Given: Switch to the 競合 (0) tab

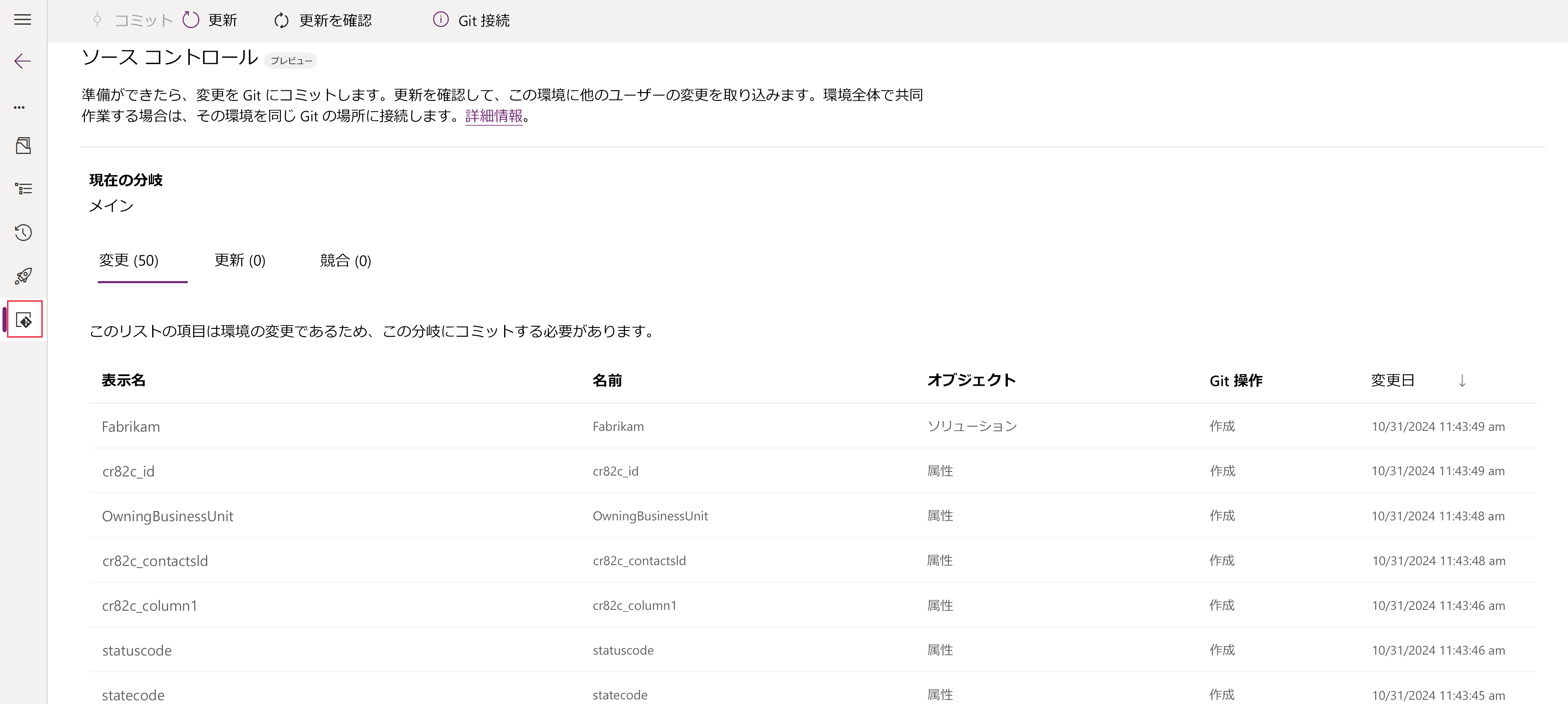Looking at the screenshot, I should point(345,261).
